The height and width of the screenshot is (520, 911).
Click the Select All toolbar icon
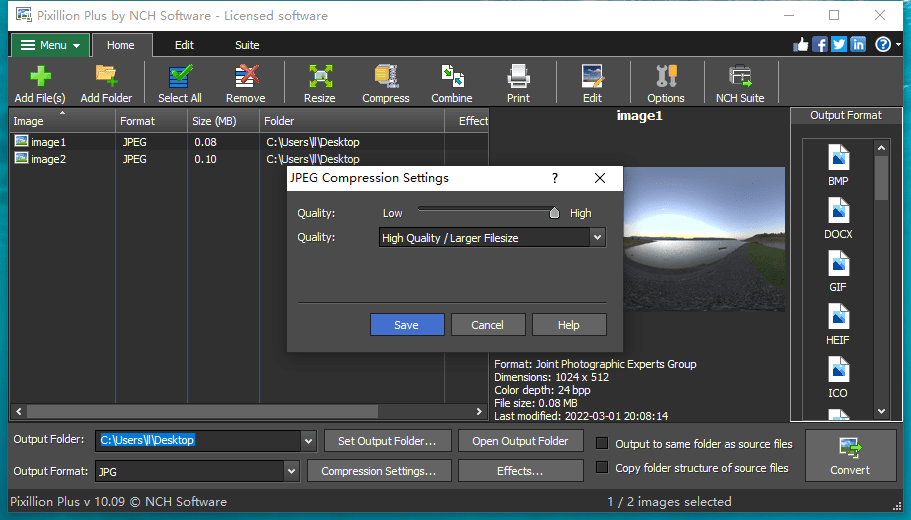coord(180,84)
